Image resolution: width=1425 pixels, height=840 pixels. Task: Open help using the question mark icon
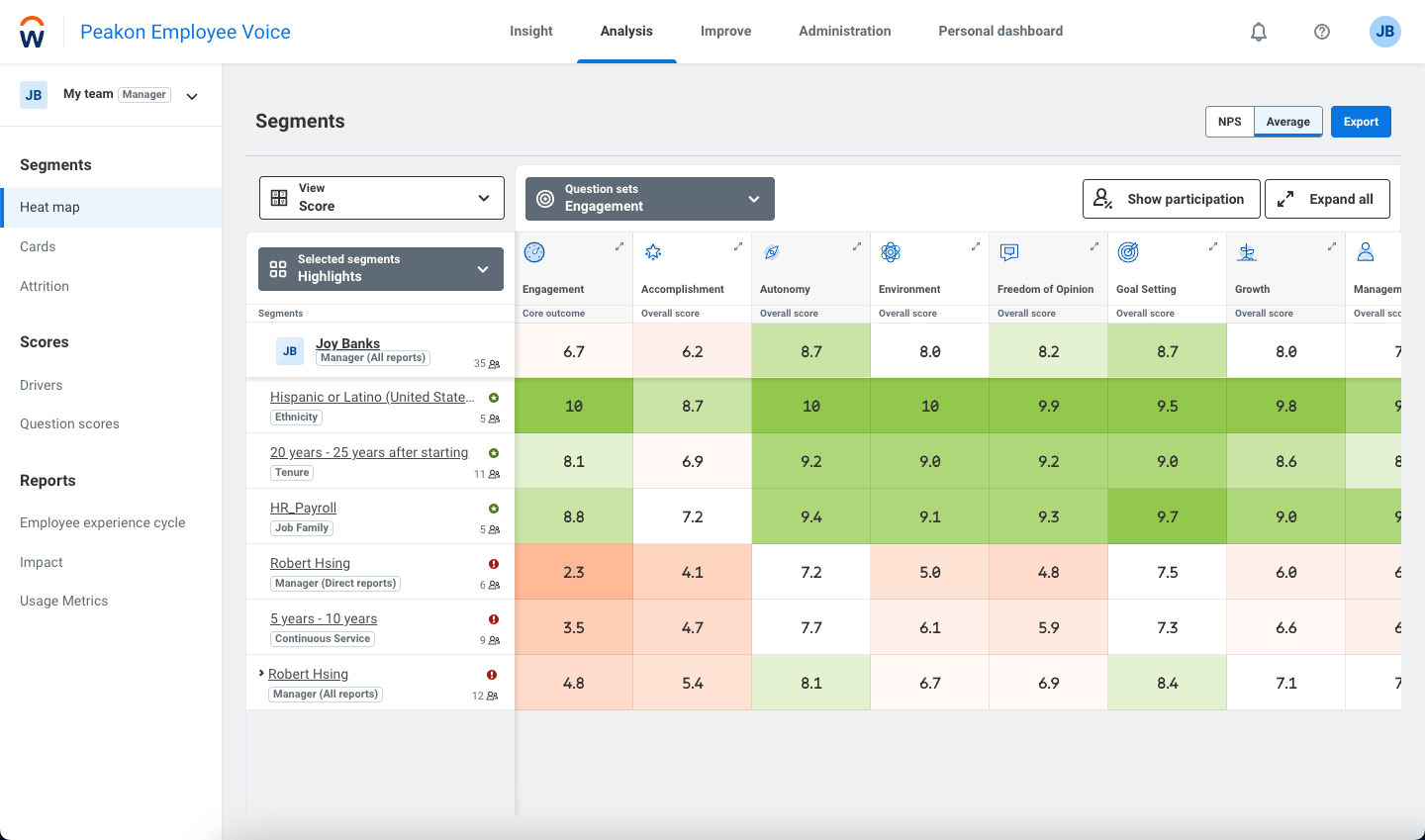click(1321, 31)
